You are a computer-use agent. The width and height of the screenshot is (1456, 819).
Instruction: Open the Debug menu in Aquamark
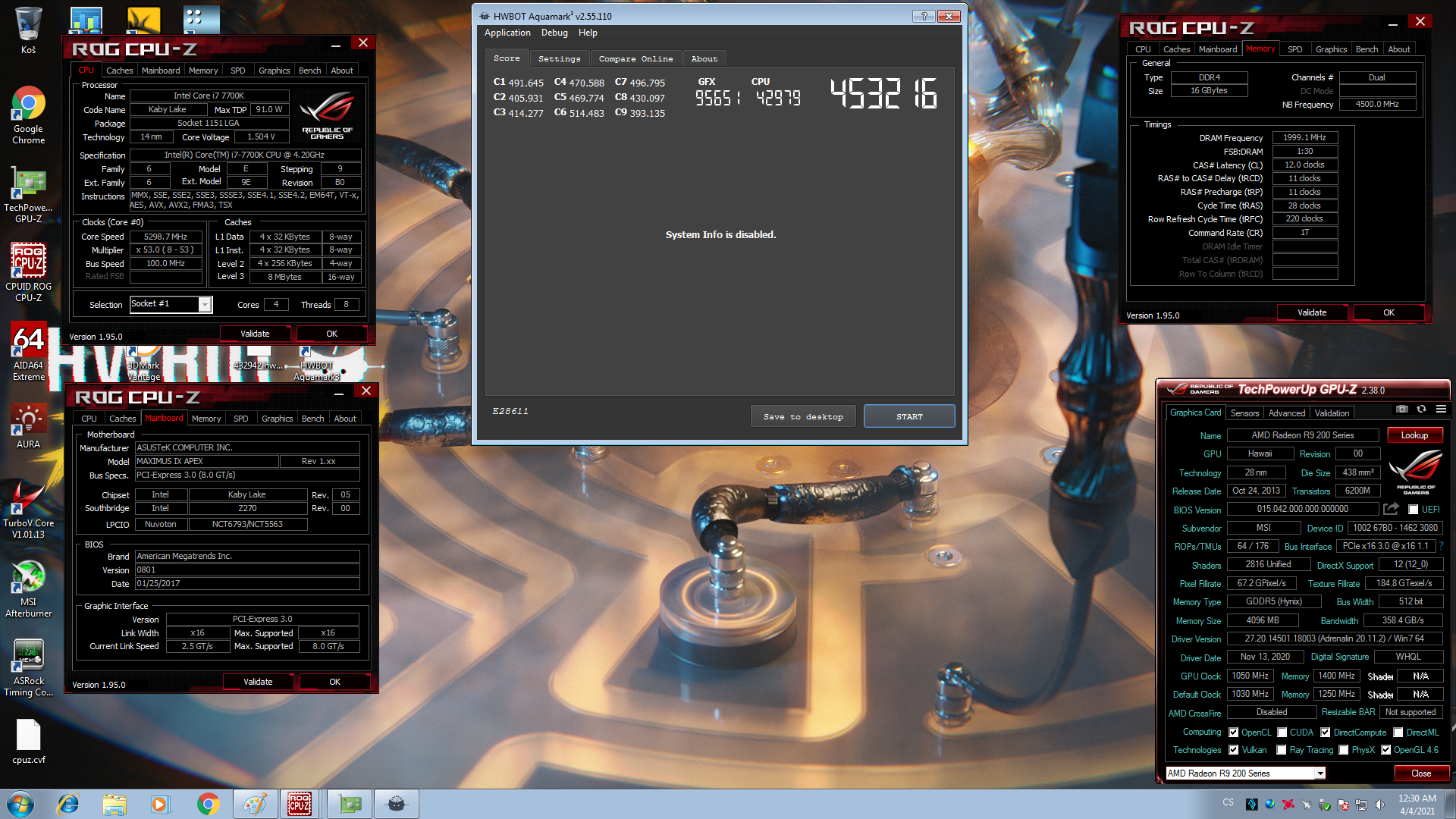(554, 33)
